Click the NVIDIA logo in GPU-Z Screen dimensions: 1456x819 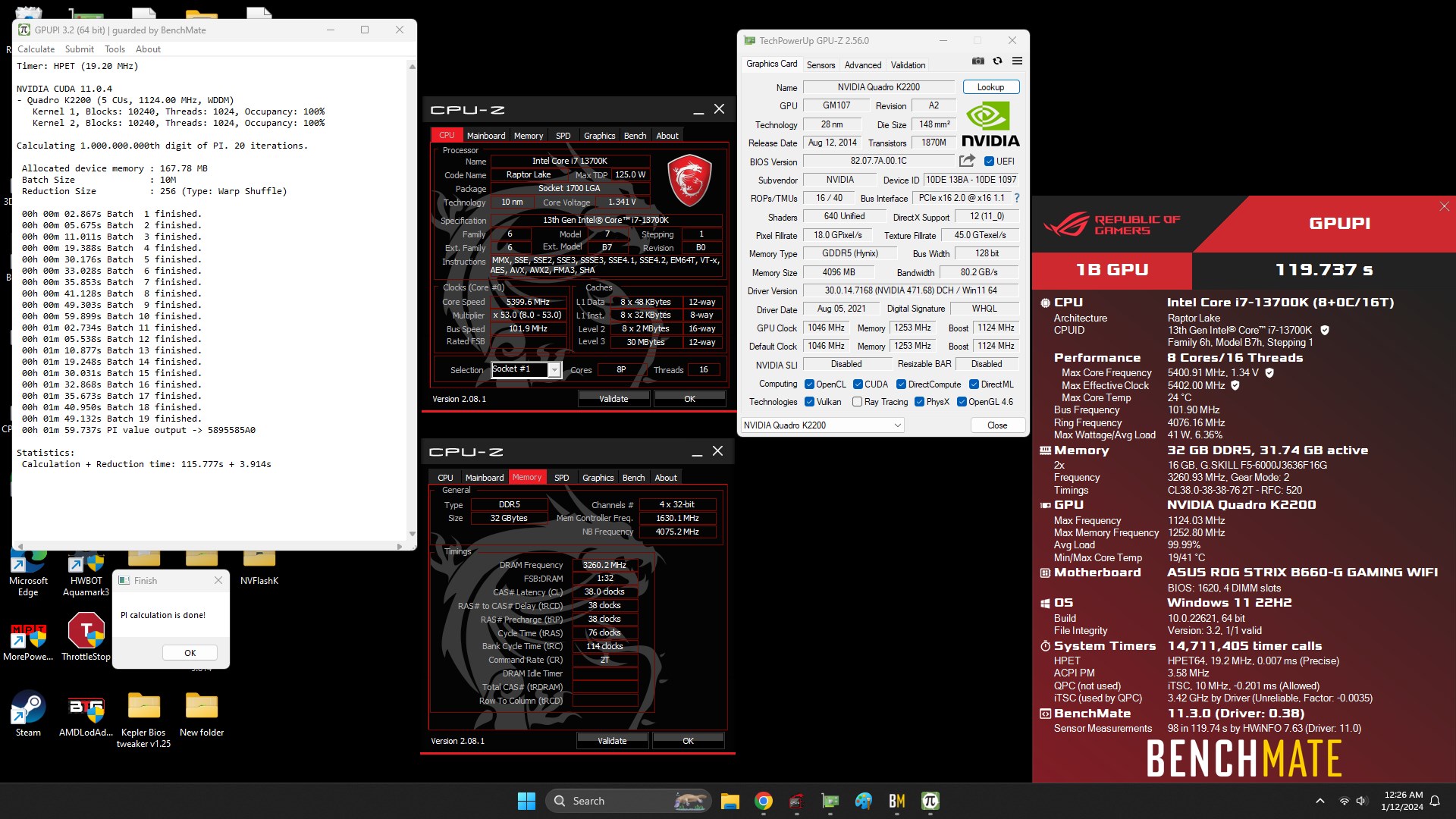click(990, 124)
